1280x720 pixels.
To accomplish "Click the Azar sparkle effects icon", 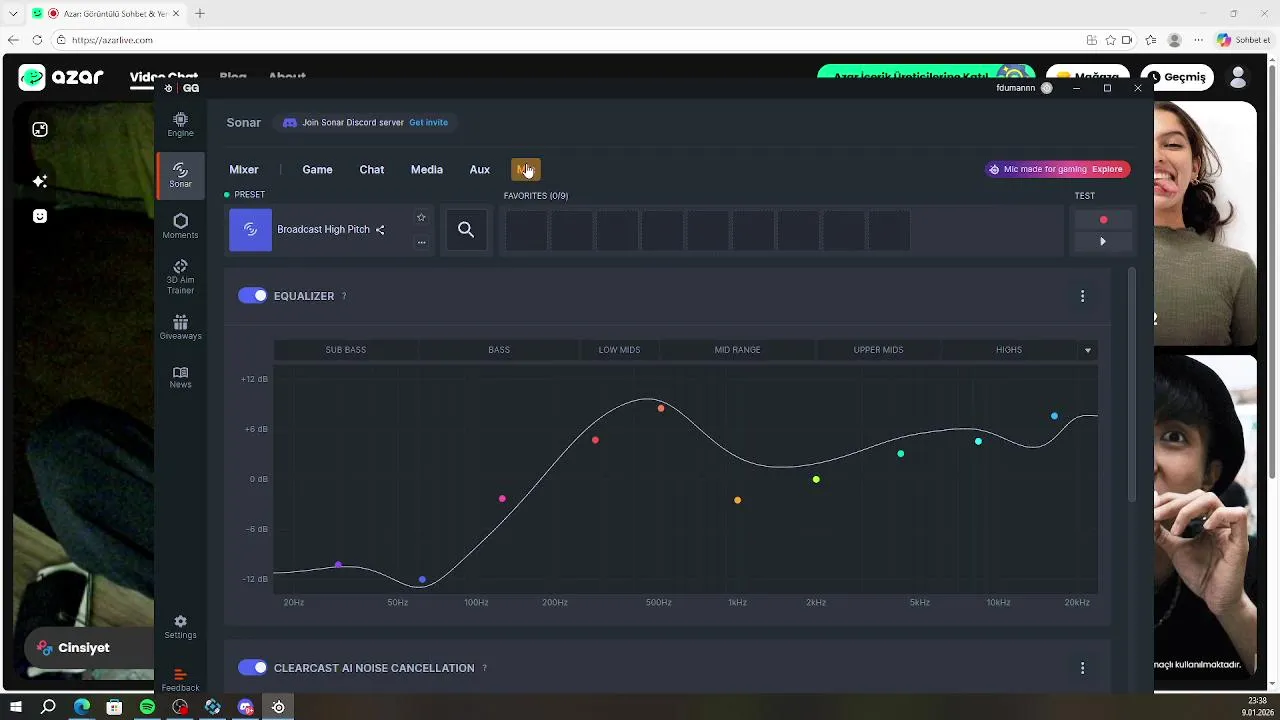I will click(40, 181).
